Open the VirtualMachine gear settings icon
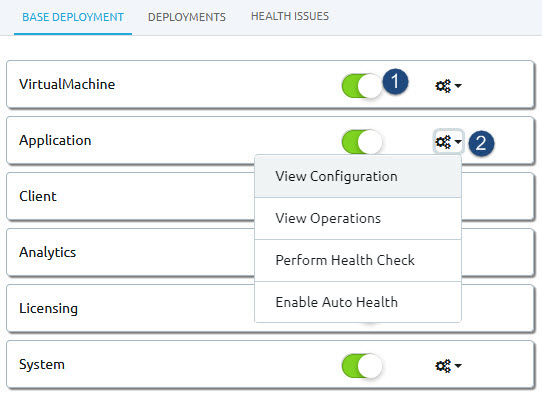 coord(443,85)
